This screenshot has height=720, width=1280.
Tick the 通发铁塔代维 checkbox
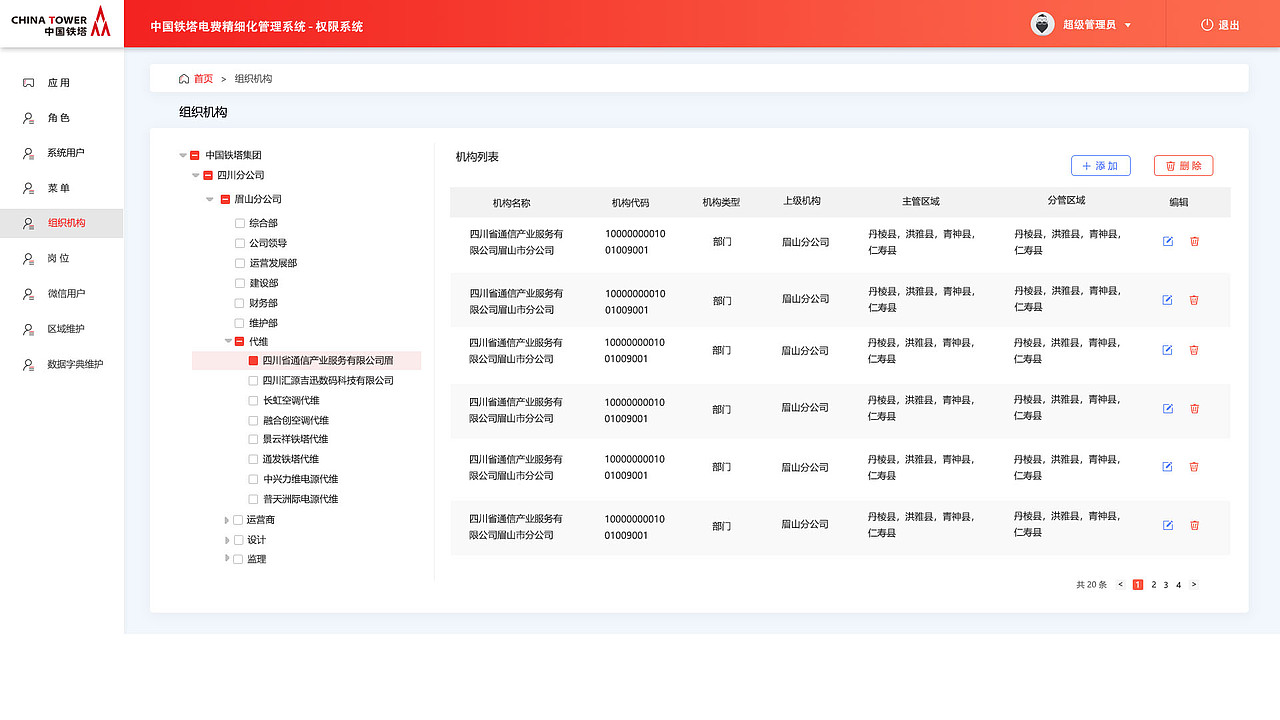click(254, 459)
